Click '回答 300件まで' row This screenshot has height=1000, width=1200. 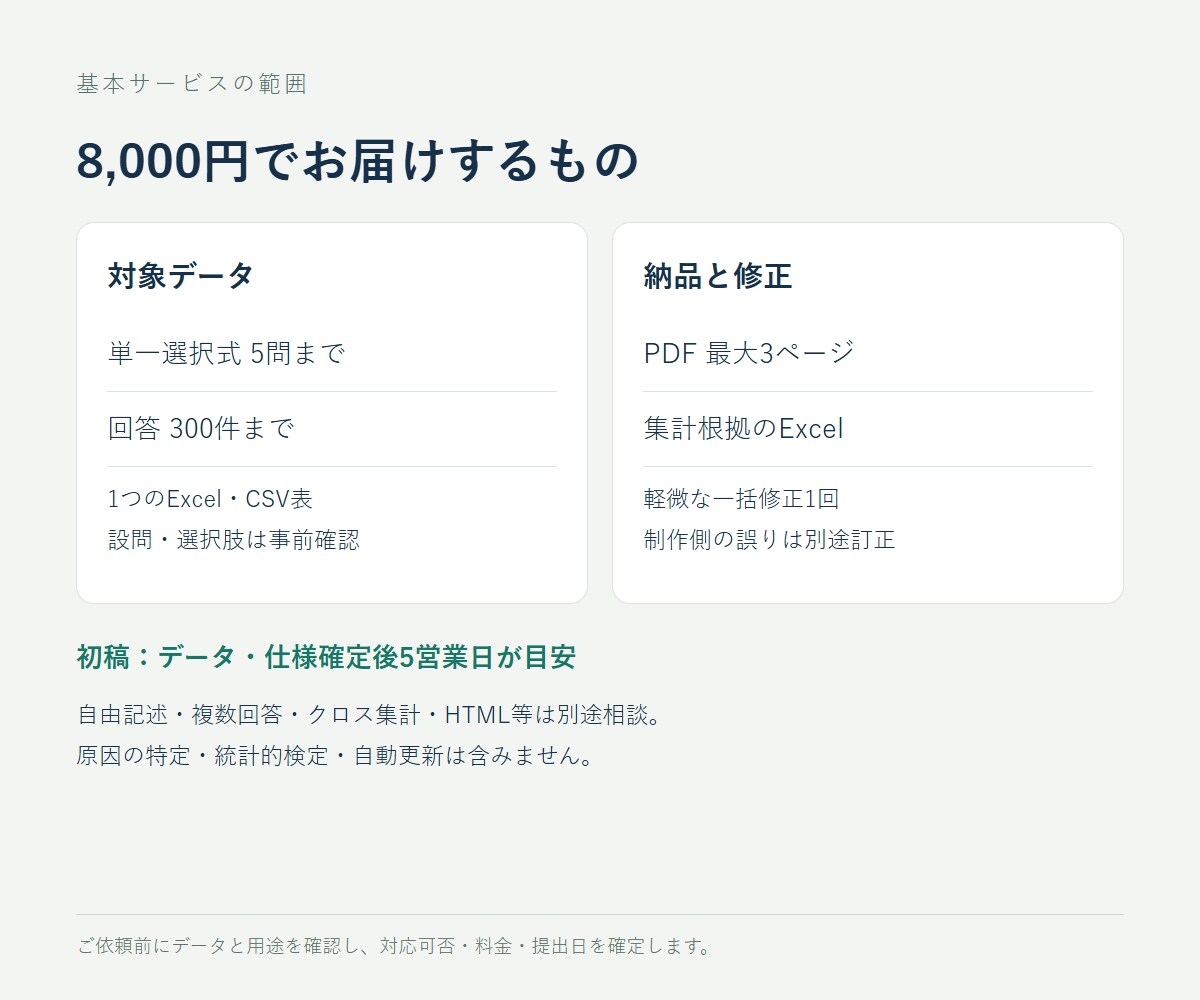(x=332, y=429)
